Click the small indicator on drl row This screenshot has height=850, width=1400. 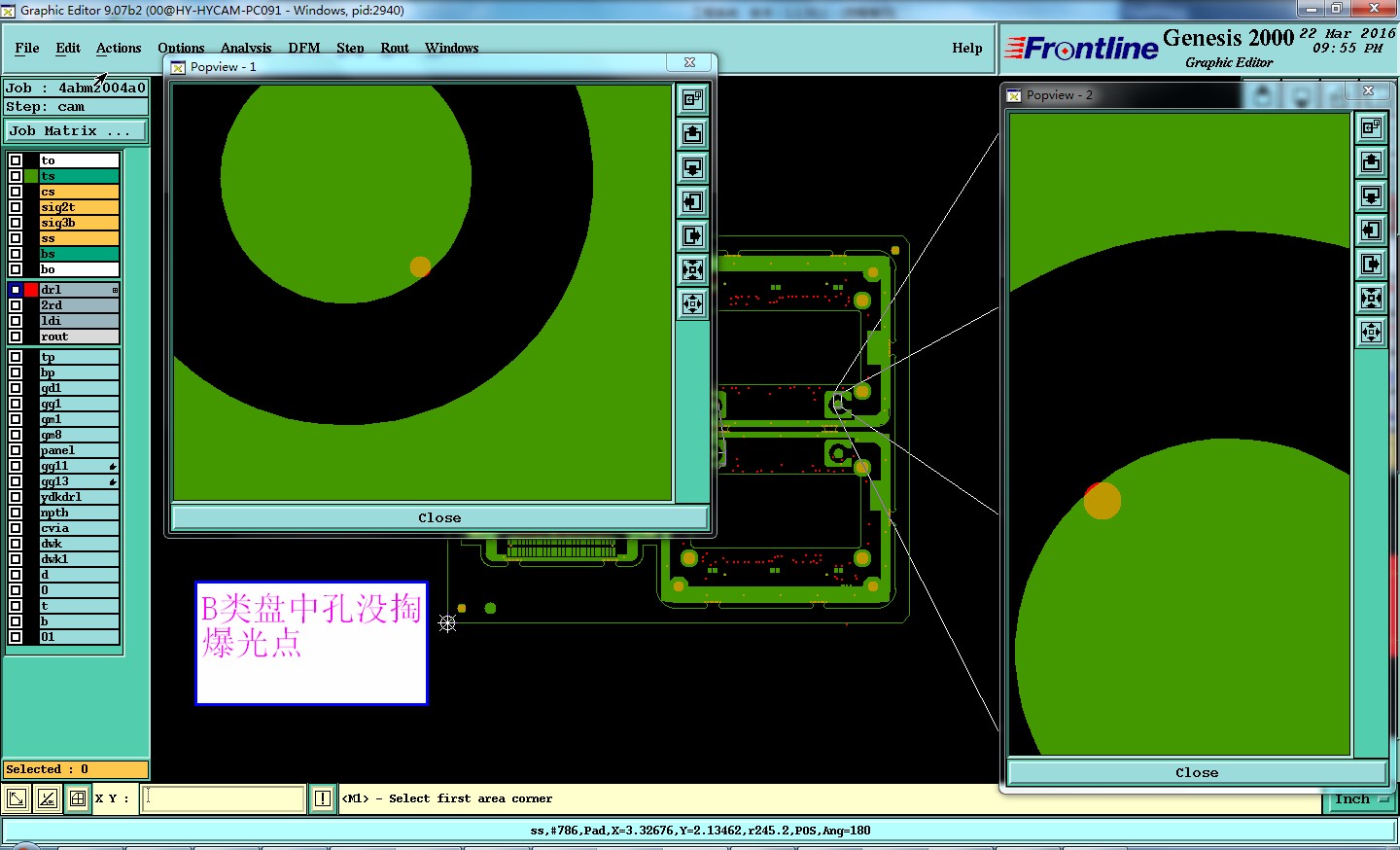pyautogui.click(x=115, y=290)
